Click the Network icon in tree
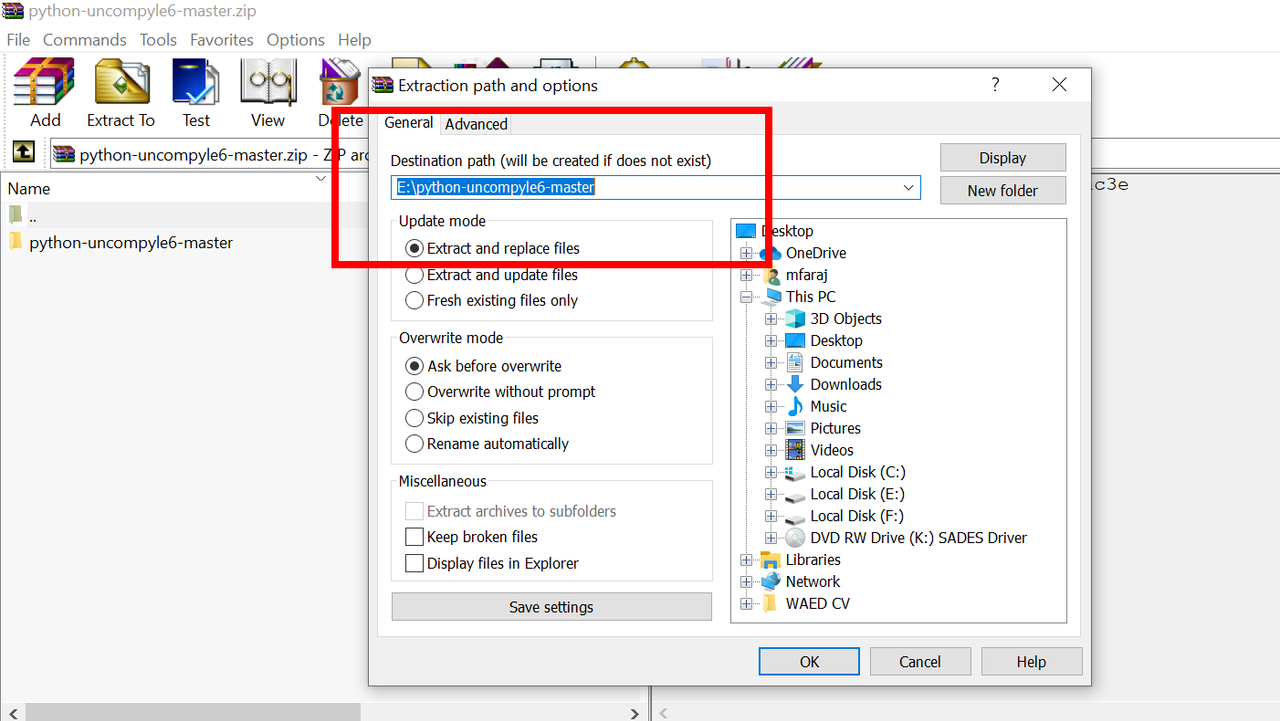1280x721 pixels. pyautogui.click(x=770, y=582)
